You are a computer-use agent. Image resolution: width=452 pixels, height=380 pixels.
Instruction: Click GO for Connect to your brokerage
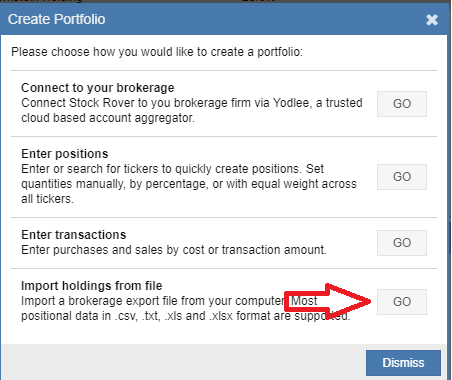(402, 104)
